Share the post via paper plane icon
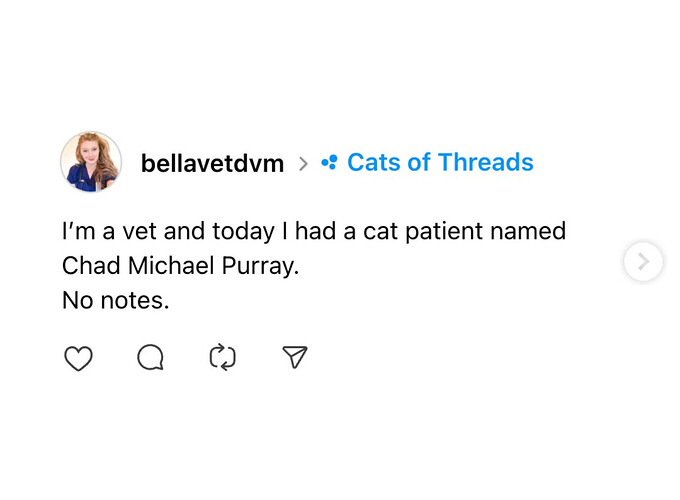 coord(294,357)
